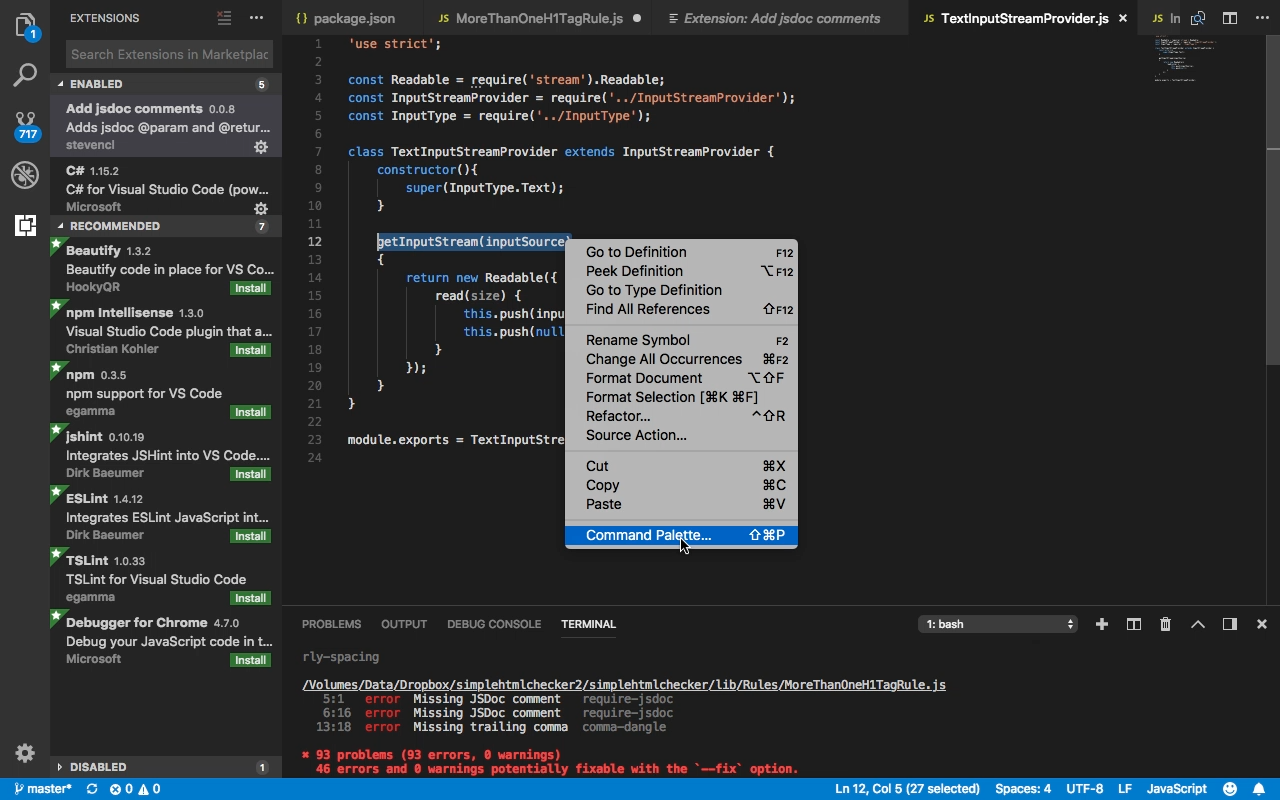This screenshot has height=800, width=1280.
Task: Choose Command Palette... from context menu
Action: tap(681, 535)
